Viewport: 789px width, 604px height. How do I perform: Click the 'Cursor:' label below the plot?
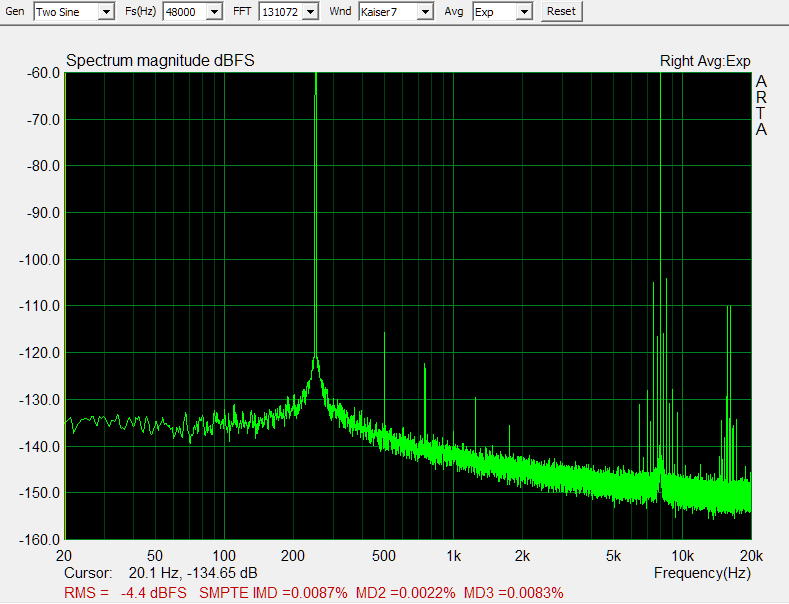(x=88, y=573)
